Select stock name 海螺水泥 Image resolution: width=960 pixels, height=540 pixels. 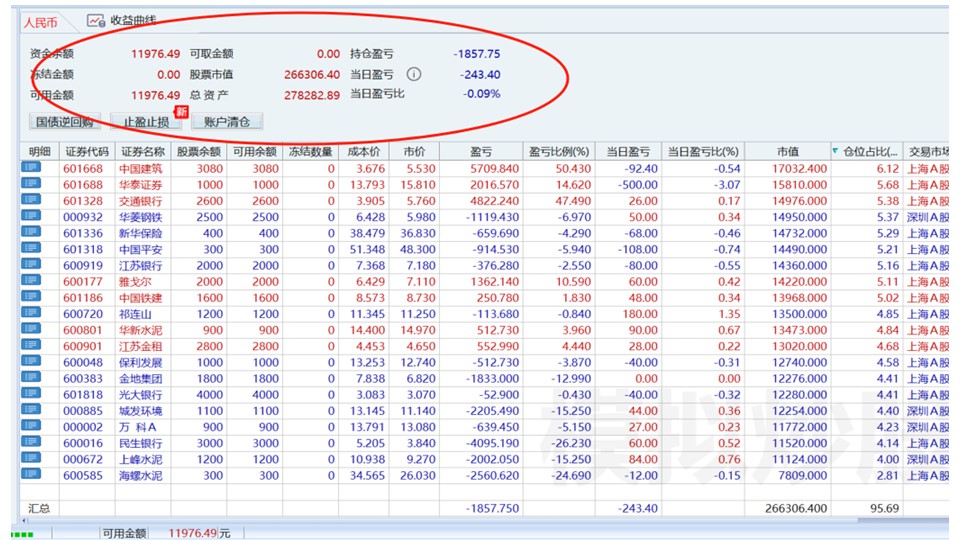point(140,475)
